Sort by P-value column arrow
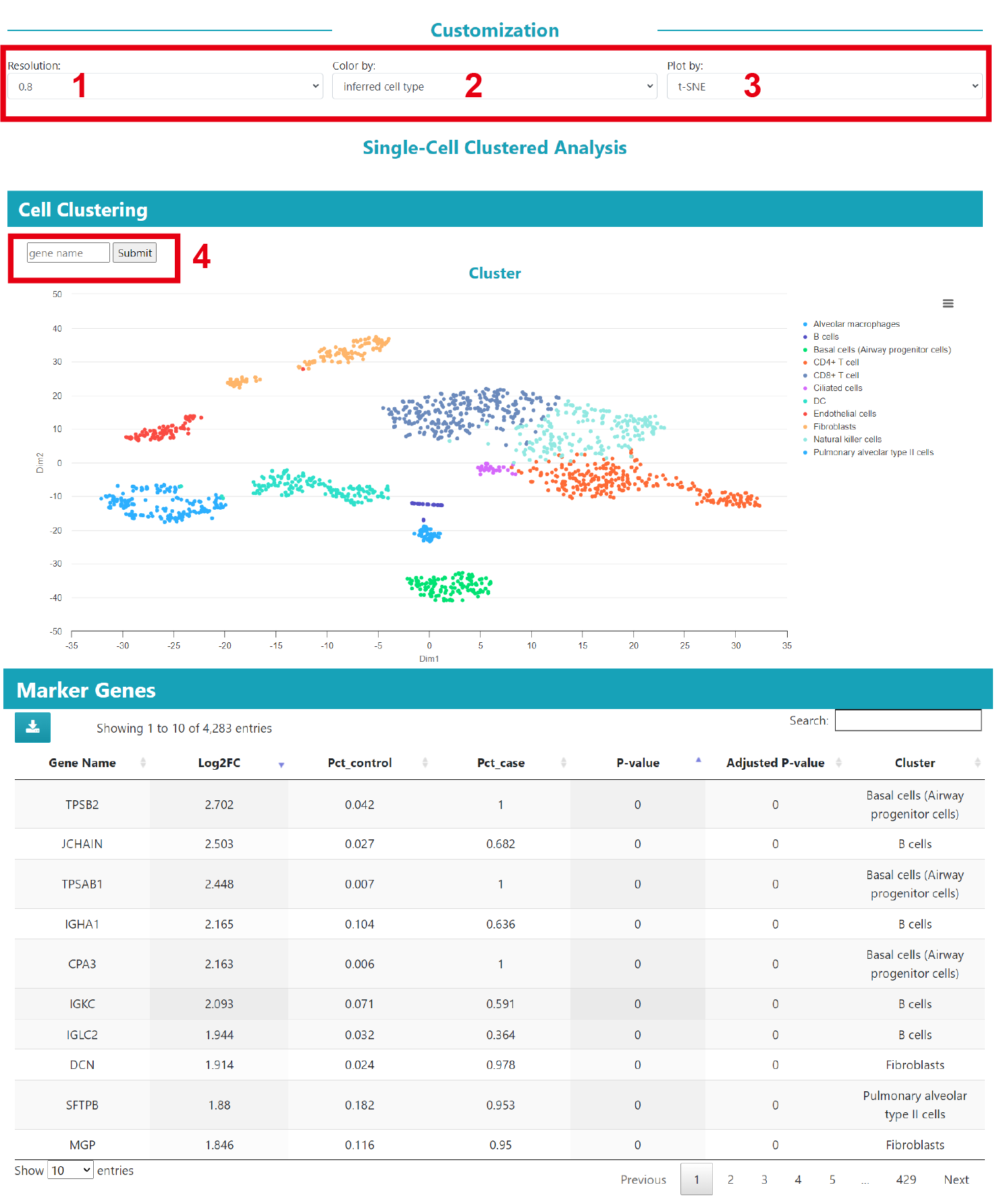The image size is (995, 1204). (x=699, y=760)
